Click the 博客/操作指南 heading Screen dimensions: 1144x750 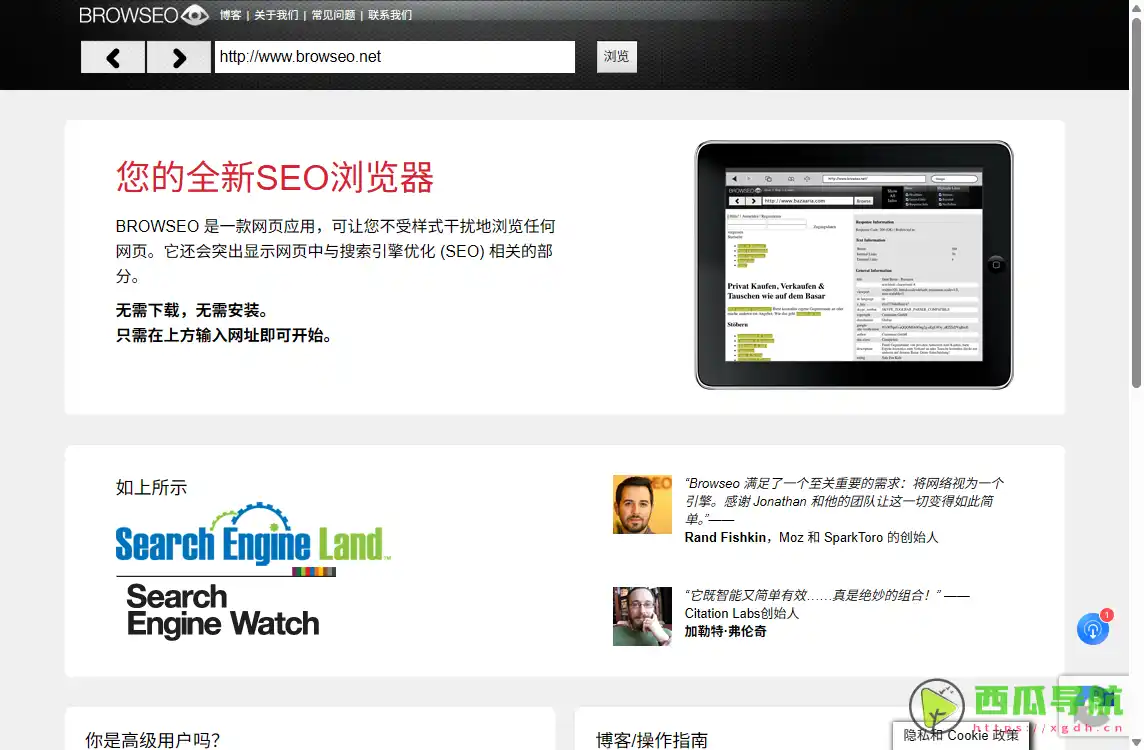pos(652,740)
